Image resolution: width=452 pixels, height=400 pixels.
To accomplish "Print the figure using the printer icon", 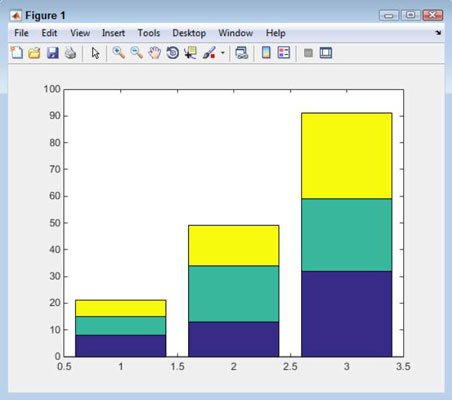I will click(70, 53).
